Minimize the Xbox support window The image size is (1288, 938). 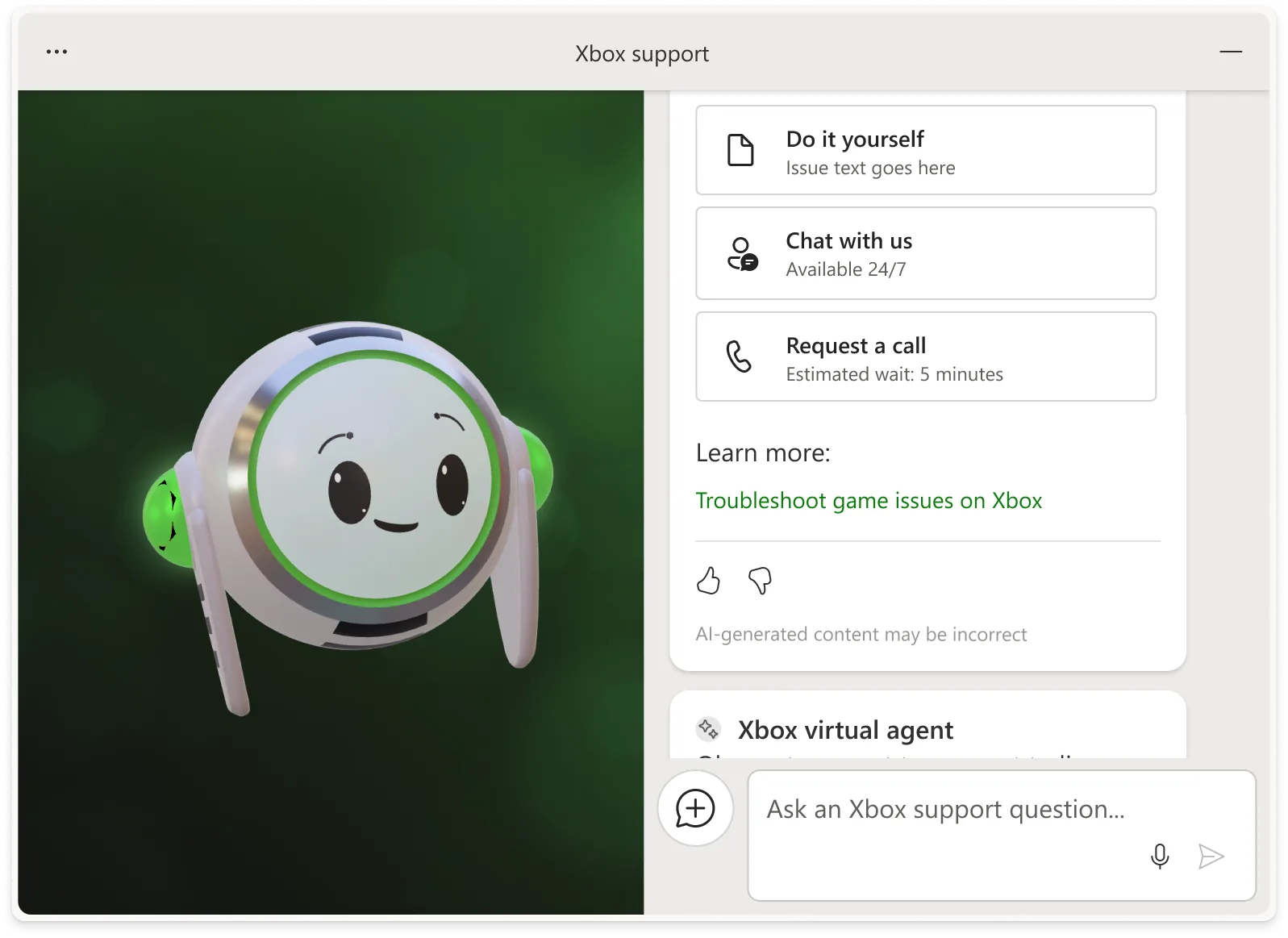tap(1231, 52)
